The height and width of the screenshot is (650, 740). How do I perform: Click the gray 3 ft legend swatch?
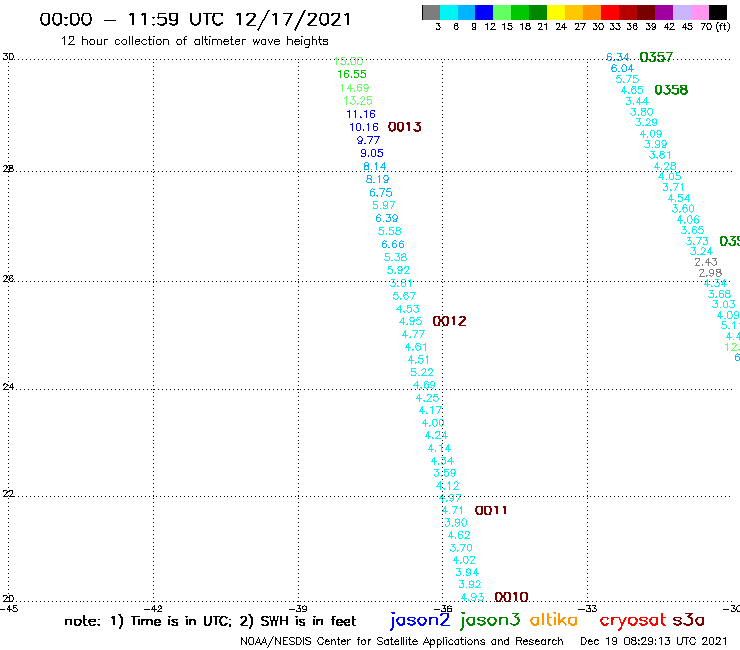click(431, 12)
